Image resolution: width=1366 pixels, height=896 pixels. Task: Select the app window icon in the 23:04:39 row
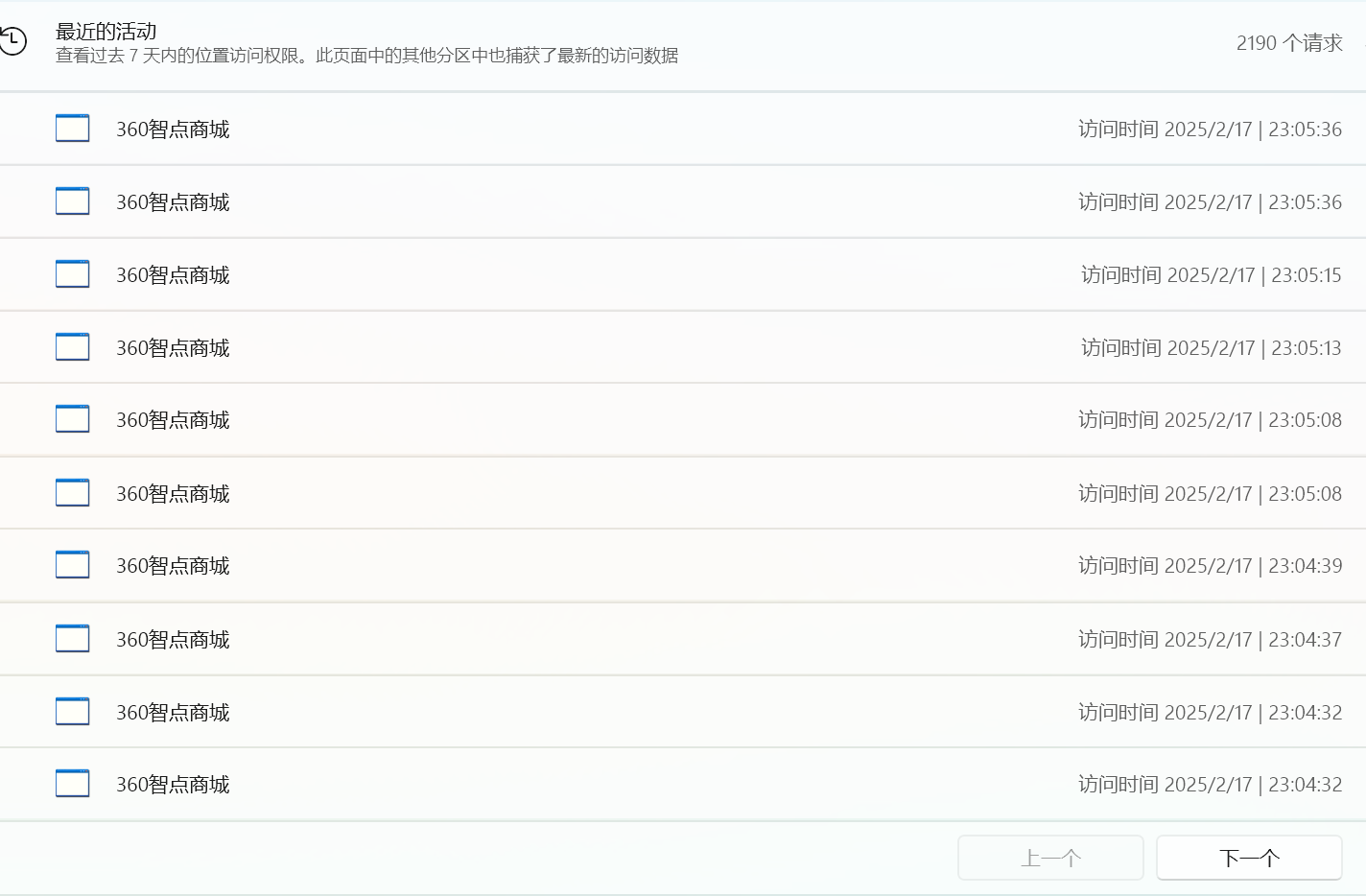tap(73, 565)
